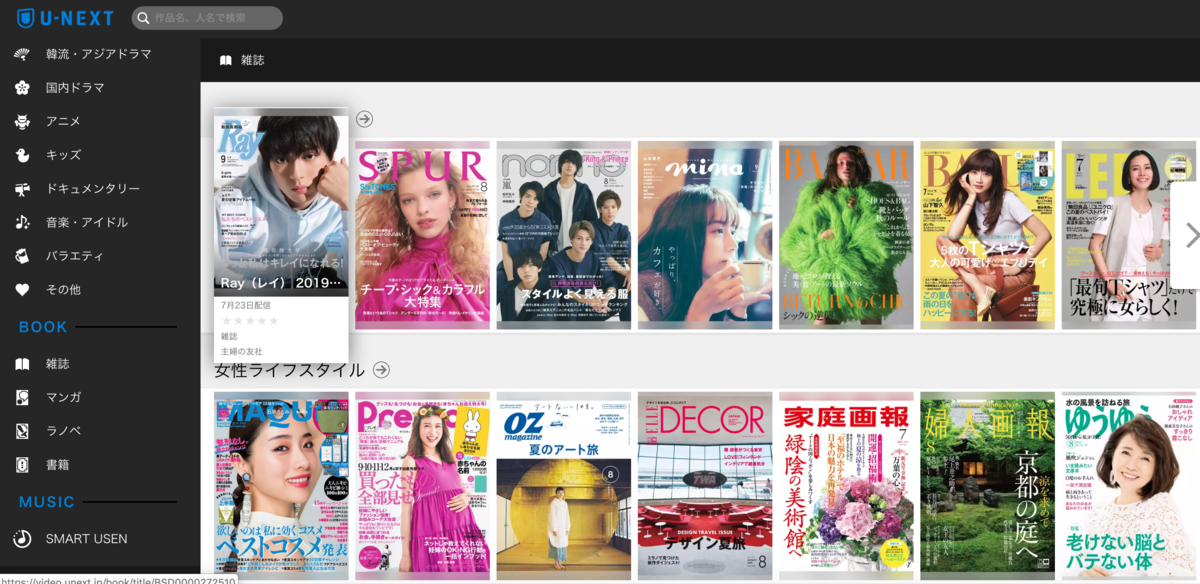1200x584 pixels.
Task: Click the book icon in the 雑誌 page header
Action: (226, 60)
